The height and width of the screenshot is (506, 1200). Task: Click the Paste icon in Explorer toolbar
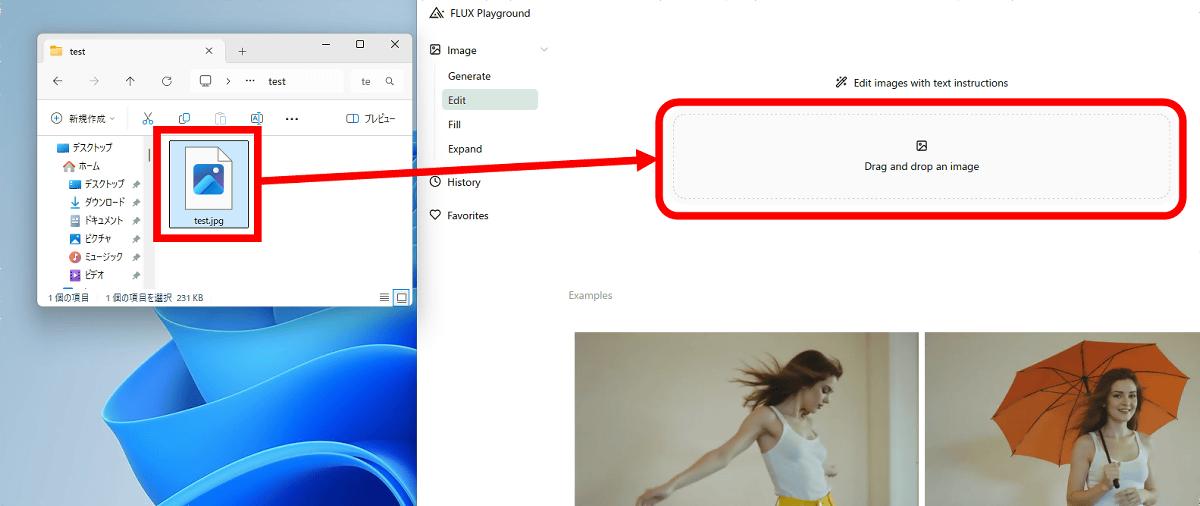(220, 118)
